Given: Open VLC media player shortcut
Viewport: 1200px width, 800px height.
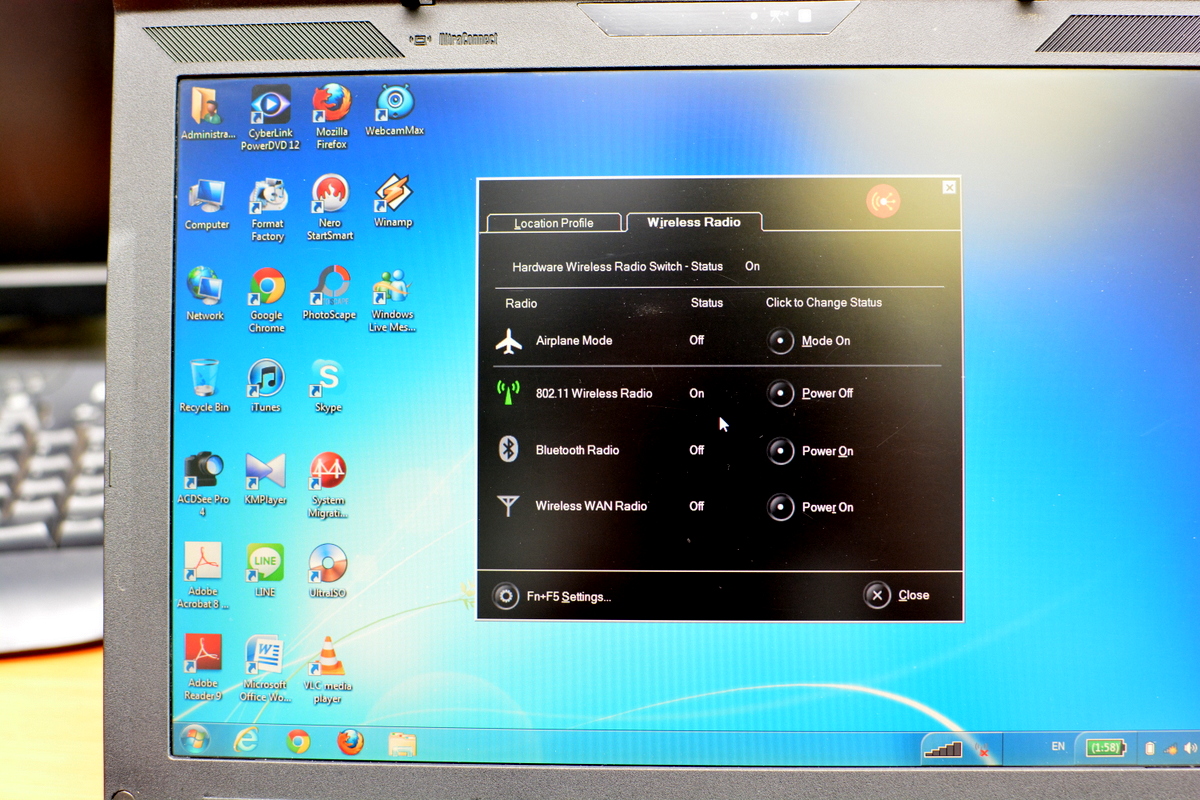Looking at the screenshot, I should click(x=328, y=670).
